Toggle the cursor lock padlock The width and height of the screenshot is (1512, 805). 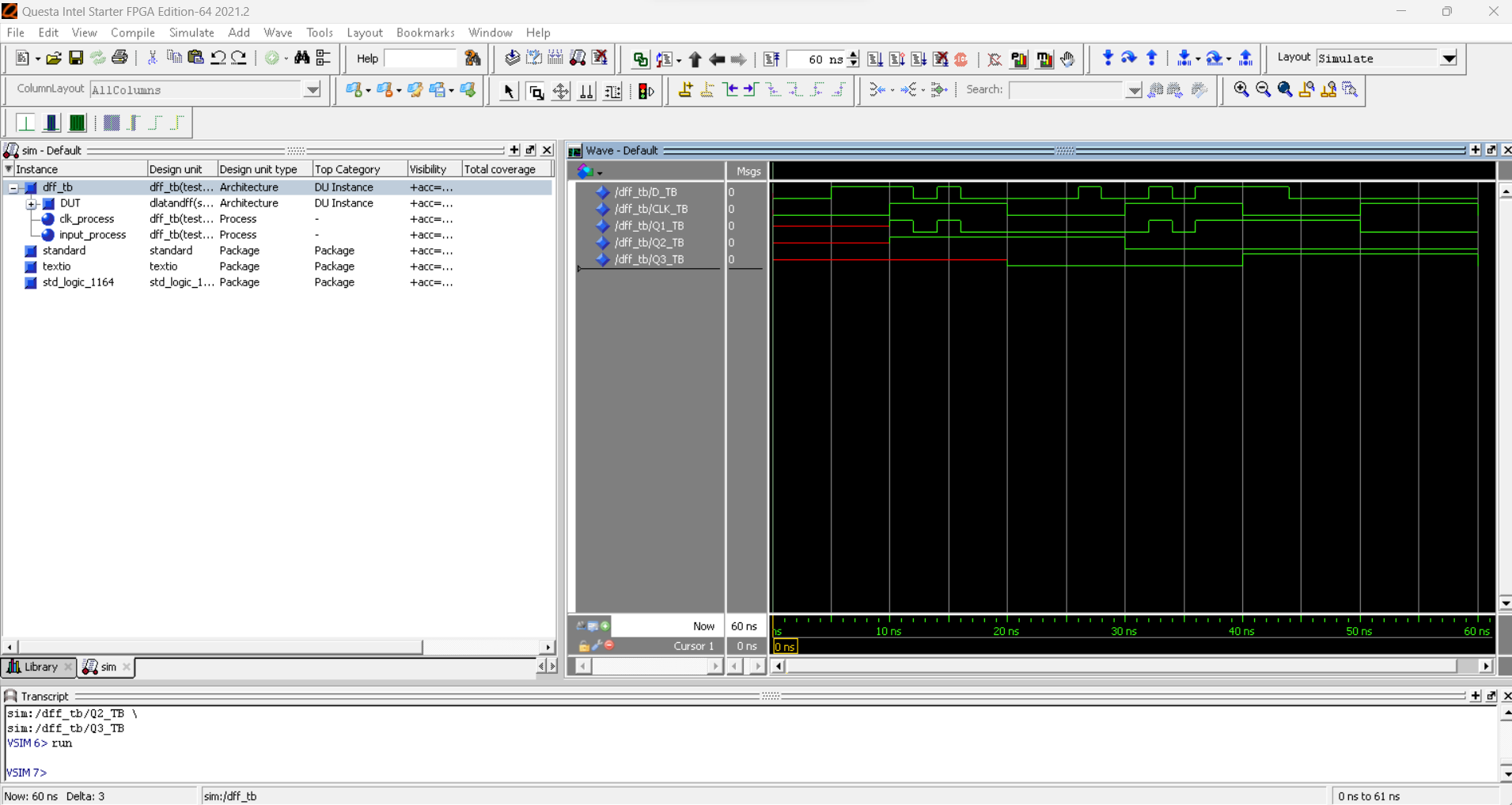pos(584,646)
